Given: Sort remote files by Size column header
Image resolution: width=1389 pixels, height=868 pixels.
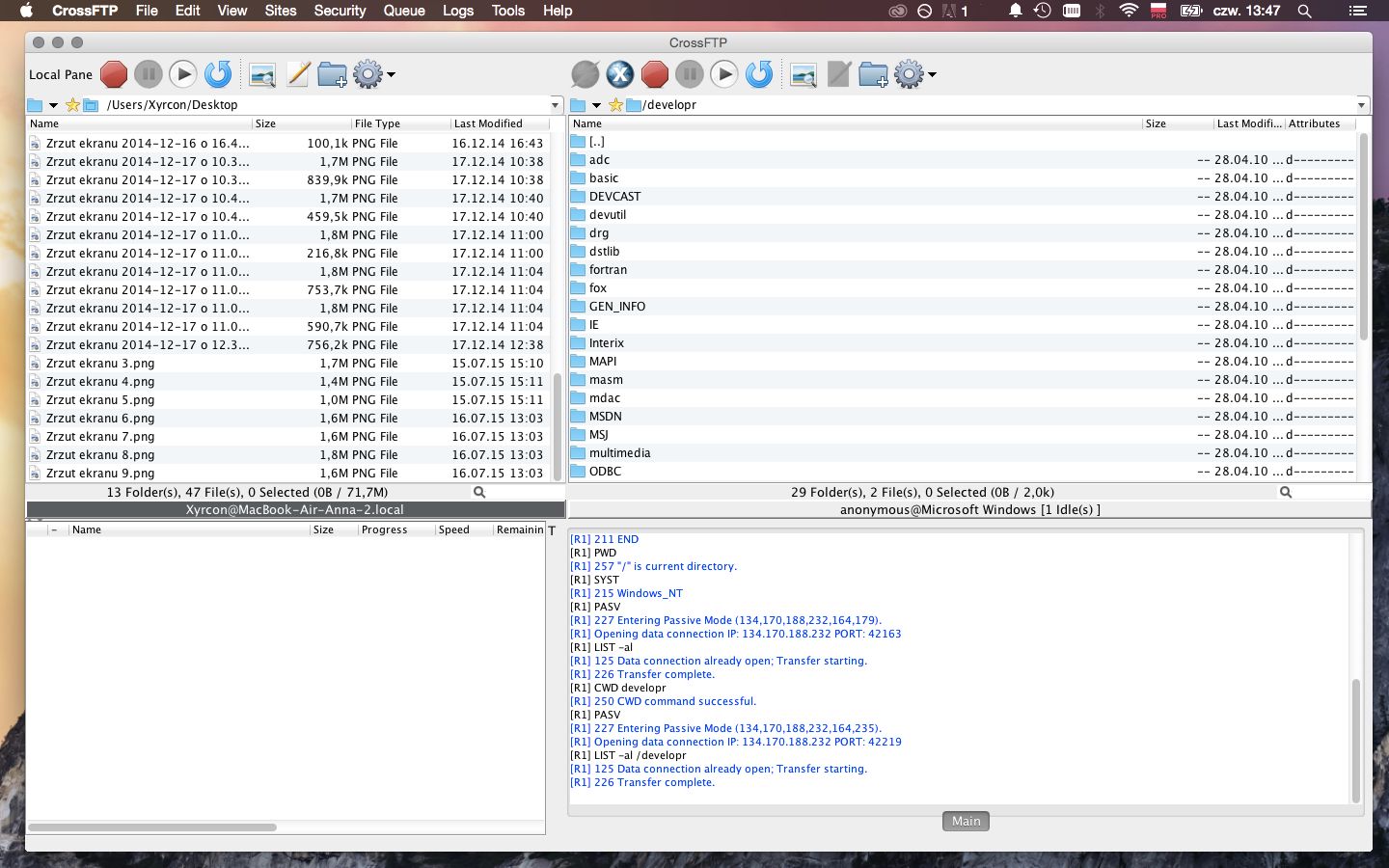Looking at the screenshot, I should (x=1178, y=123).
